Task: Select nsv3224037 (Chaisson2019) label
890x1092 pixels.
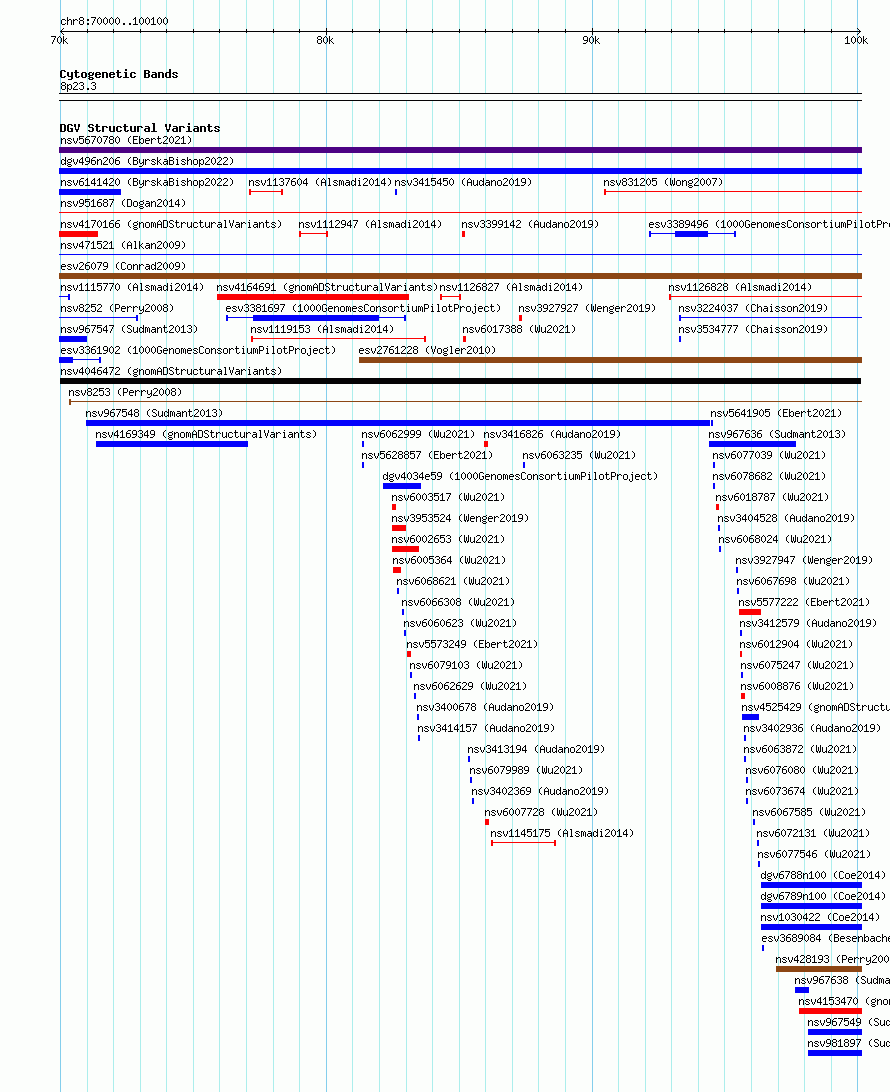Action: coord(753,308)
